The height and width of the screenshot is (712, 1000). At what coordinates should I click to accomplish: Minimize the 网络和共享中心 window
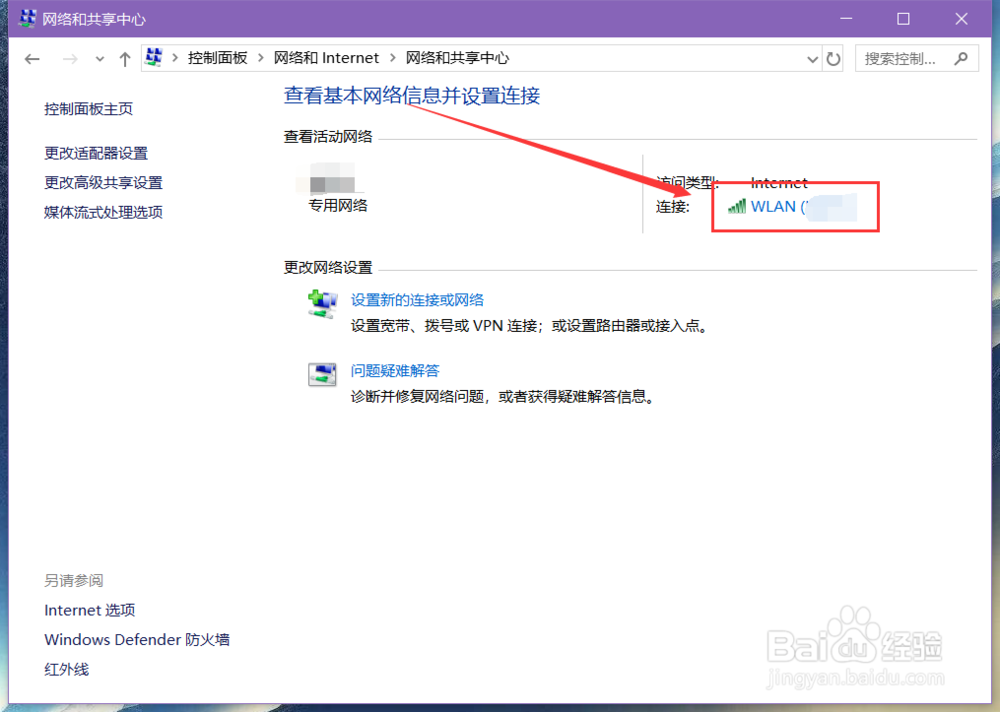[846, 19]
